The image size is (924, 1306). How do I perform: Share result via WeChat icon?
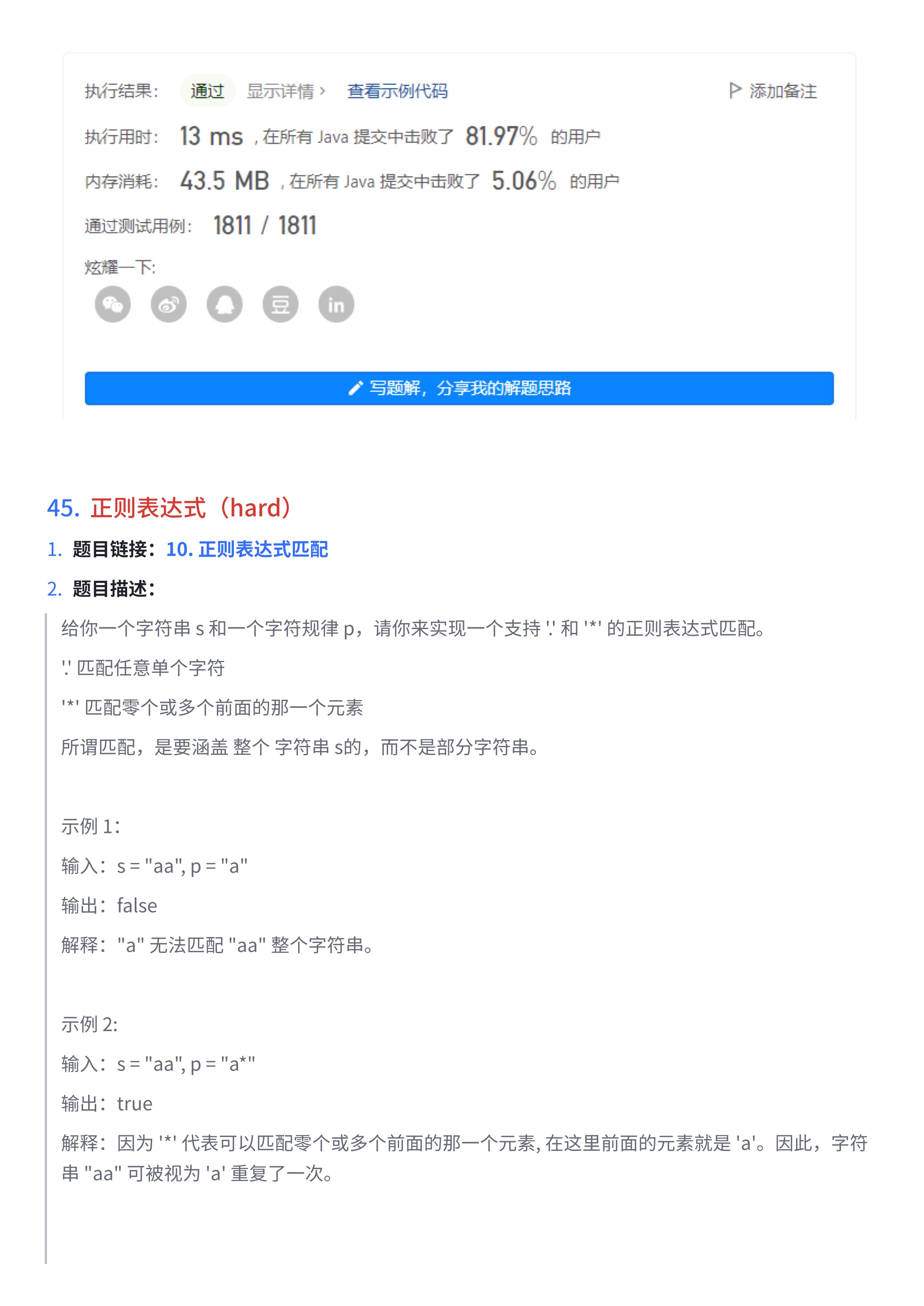pyautogui.click(x=113, y=304)
